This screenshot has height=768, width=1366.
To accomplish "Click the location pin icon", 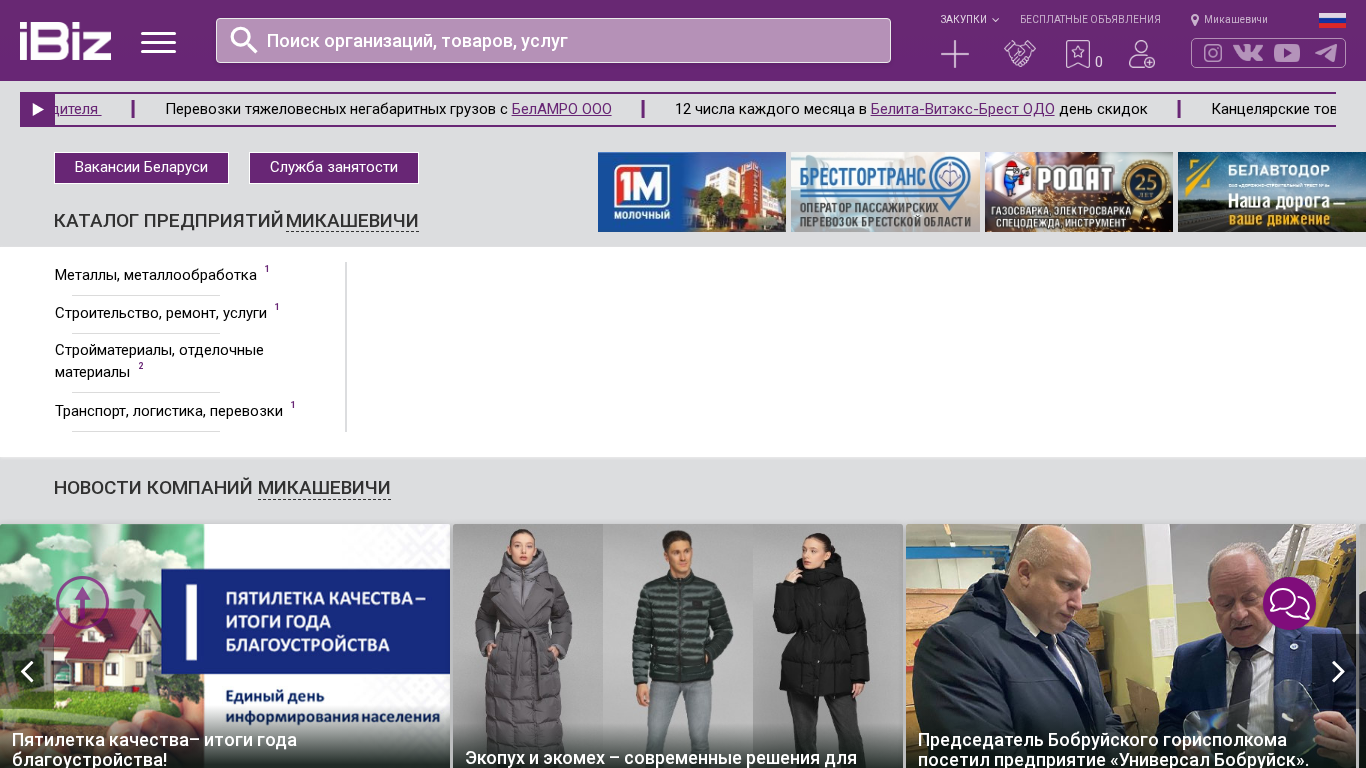I will (1195, 20).
